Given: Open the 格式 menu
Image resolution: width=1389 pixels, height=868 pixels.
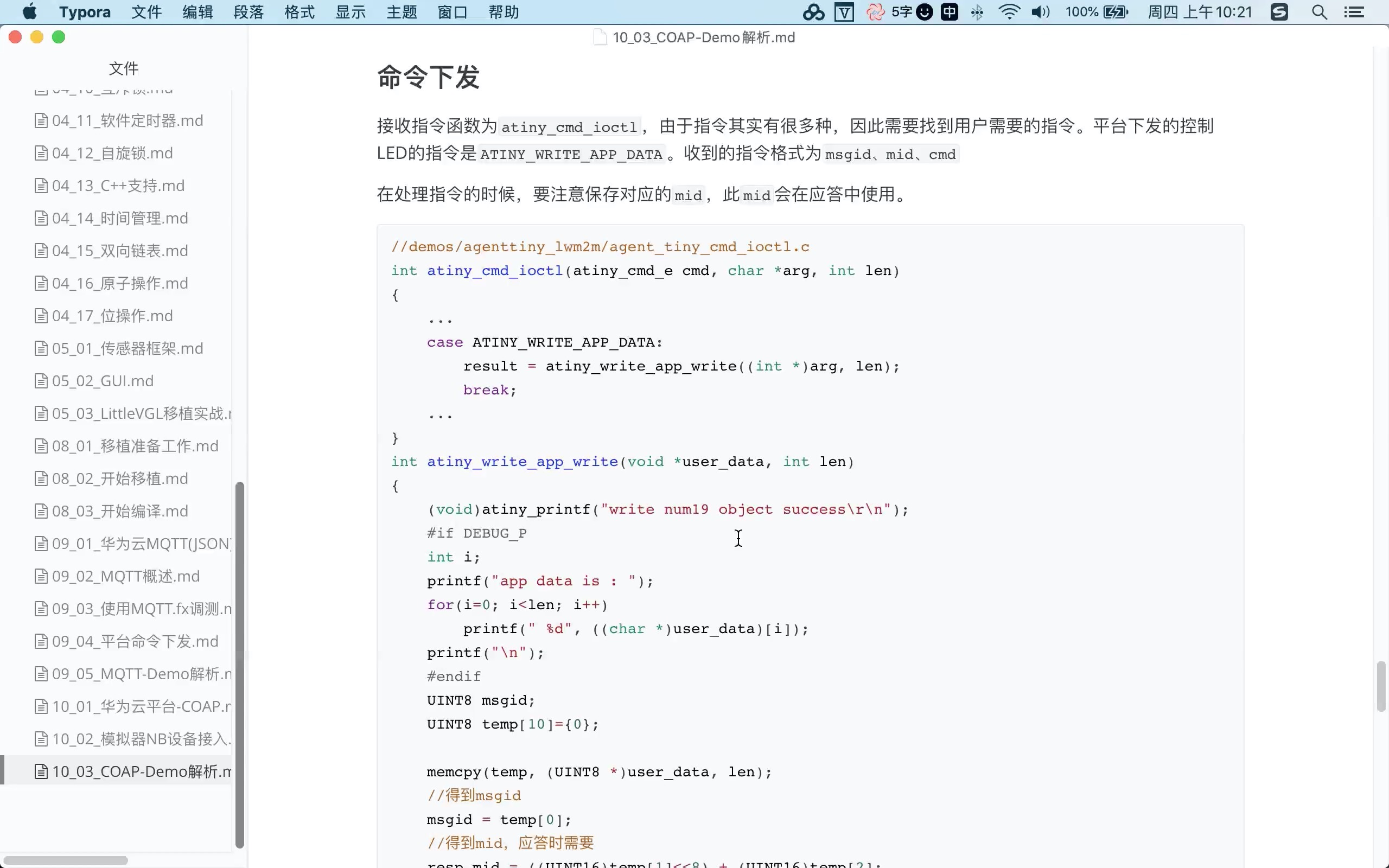Looking at the screenshot, I should click(300, 12).
